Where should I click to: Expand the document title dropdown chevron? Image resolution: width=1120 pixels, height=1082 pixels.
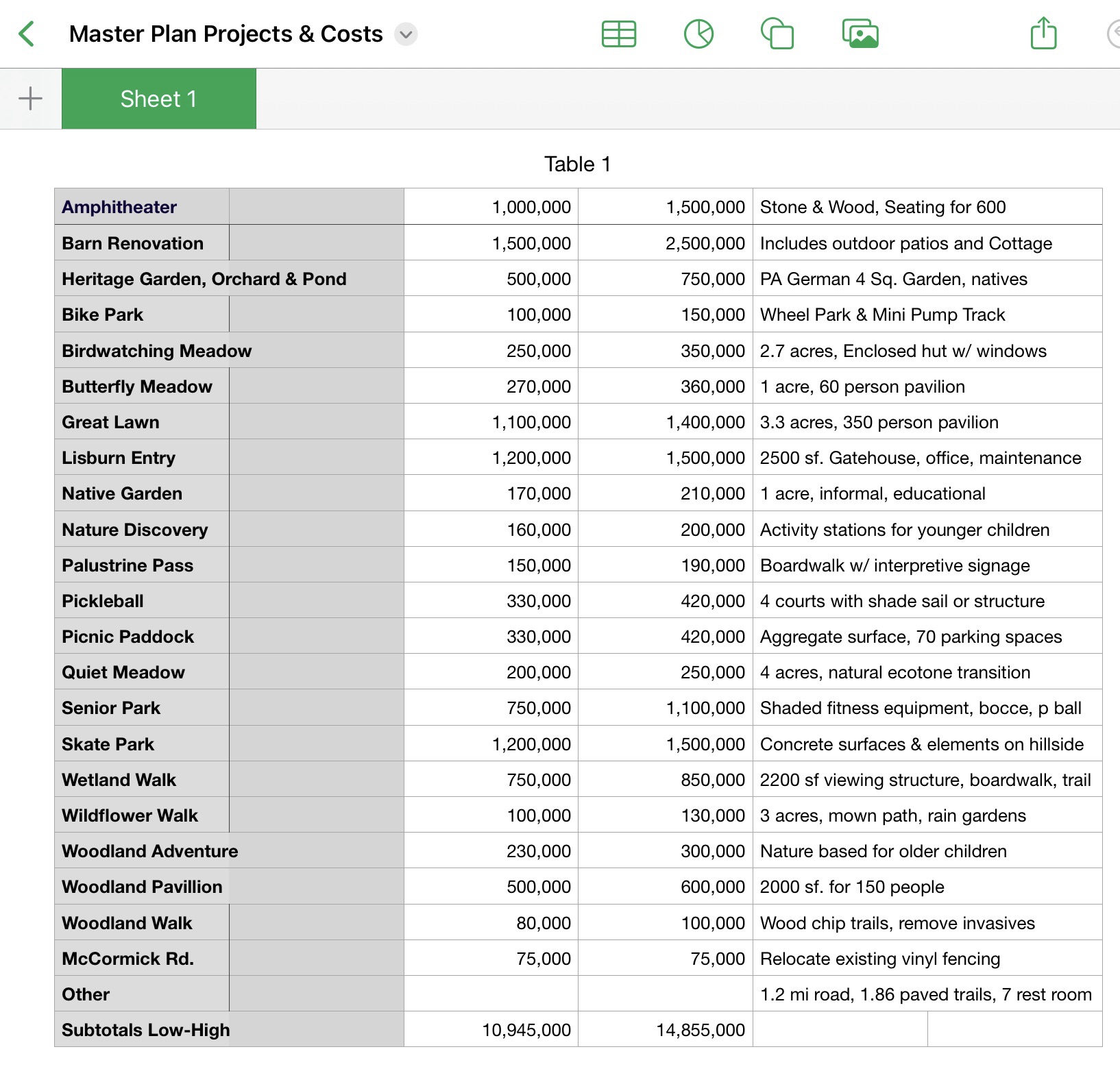[x=406, y=34]
